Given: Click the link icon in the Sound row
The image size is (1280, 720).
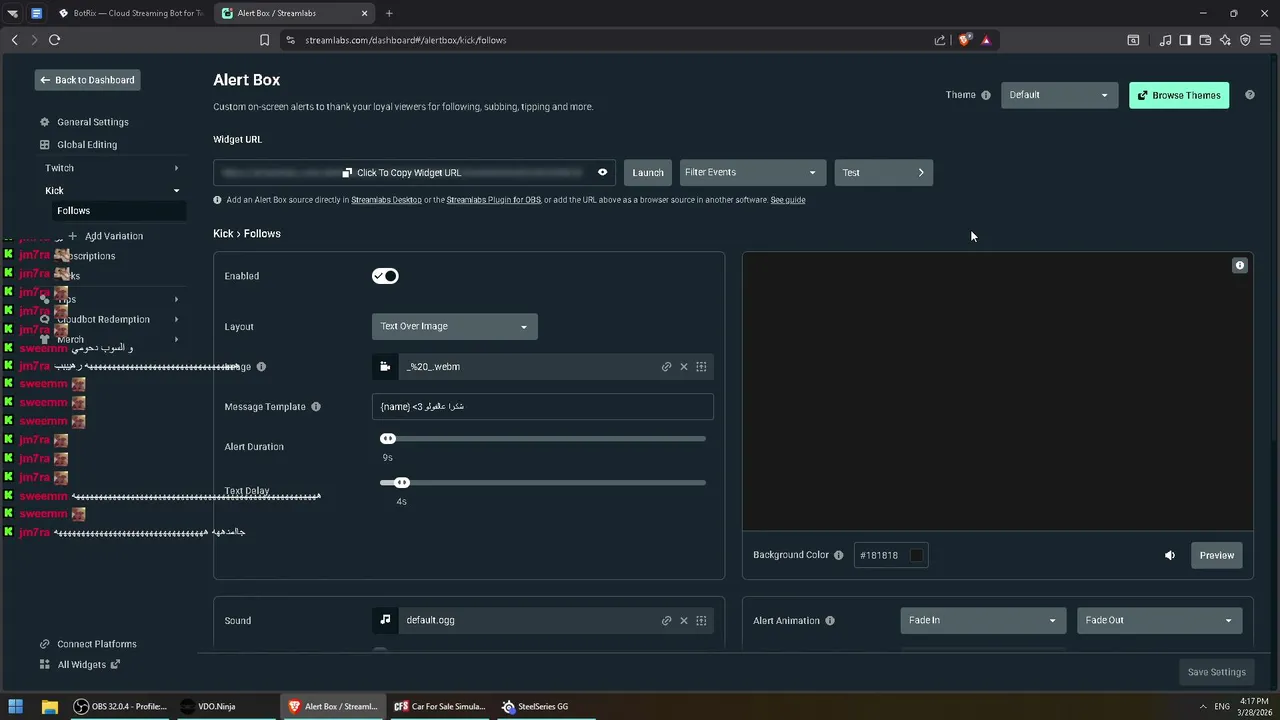Looking at the screenshot, I should click(666, 620).
